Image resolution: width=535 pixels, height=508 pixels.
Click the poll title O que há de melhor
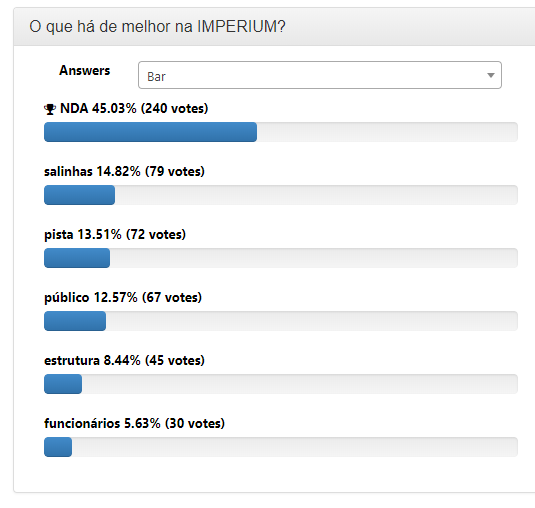click(x=157, y=27)
